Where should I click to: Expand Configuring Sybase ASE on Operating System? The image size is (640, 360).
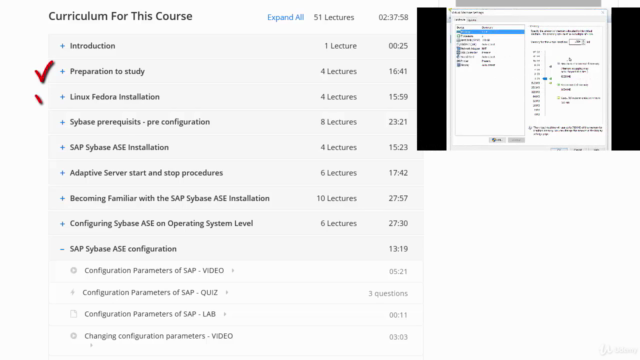pyautogui.click(x=62, y=224)
